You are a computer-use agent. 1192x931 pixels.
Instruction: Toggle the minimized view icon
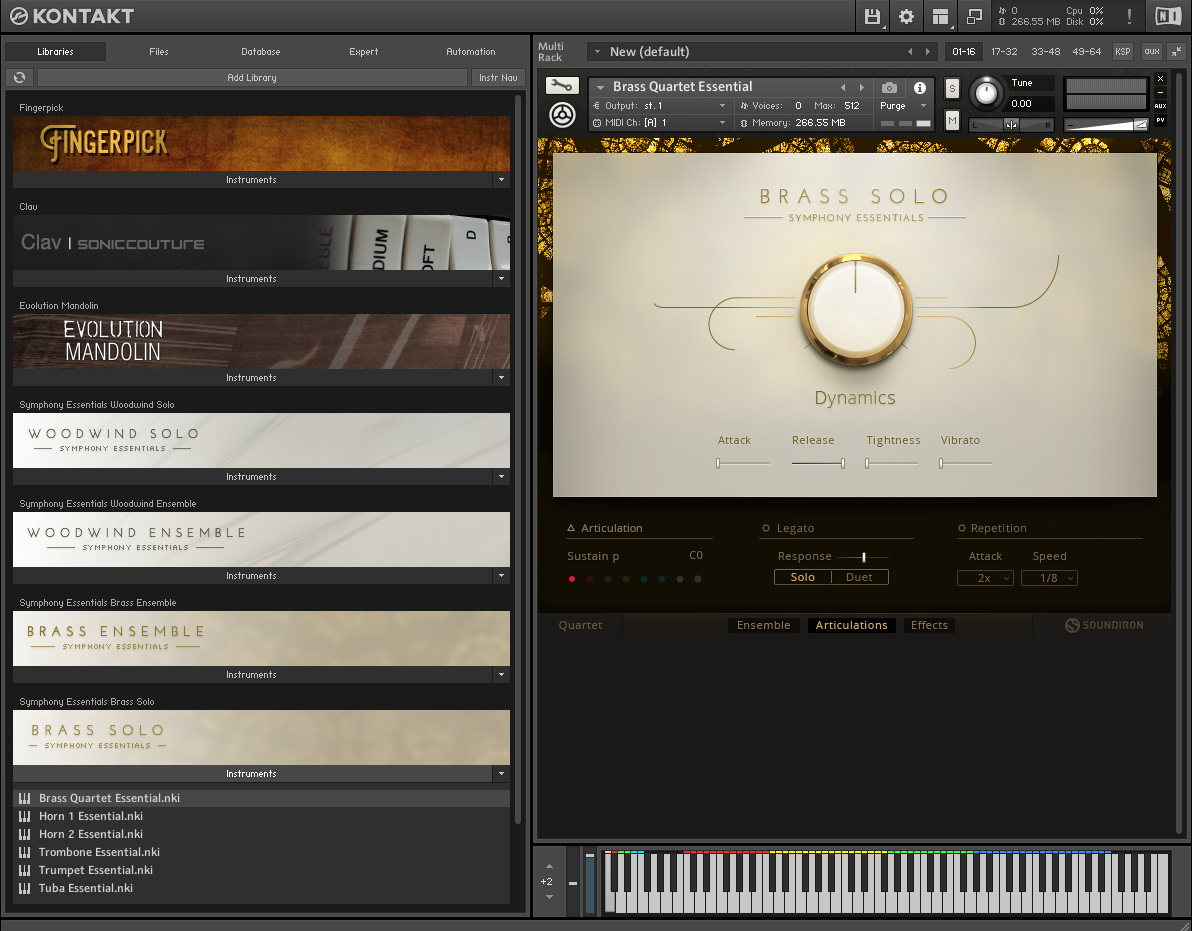[974, 16]
